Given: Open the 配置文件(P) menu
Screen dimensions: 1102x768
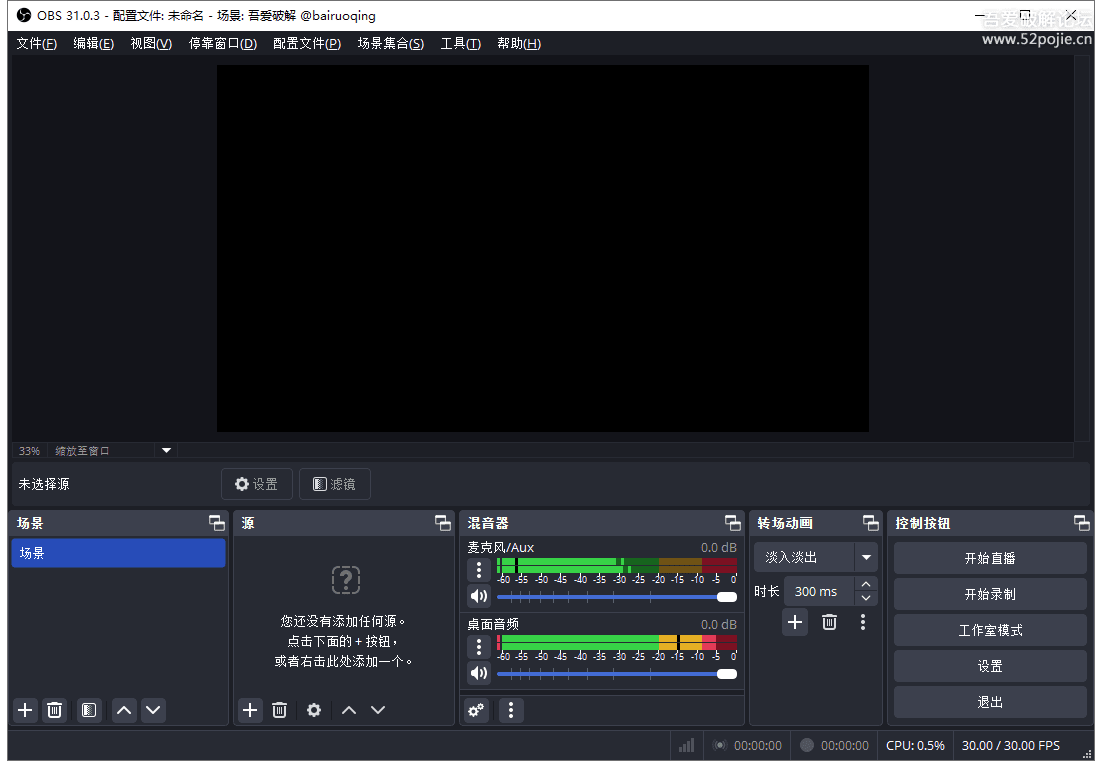Looking at the screenshot, I should click(307, 44).
